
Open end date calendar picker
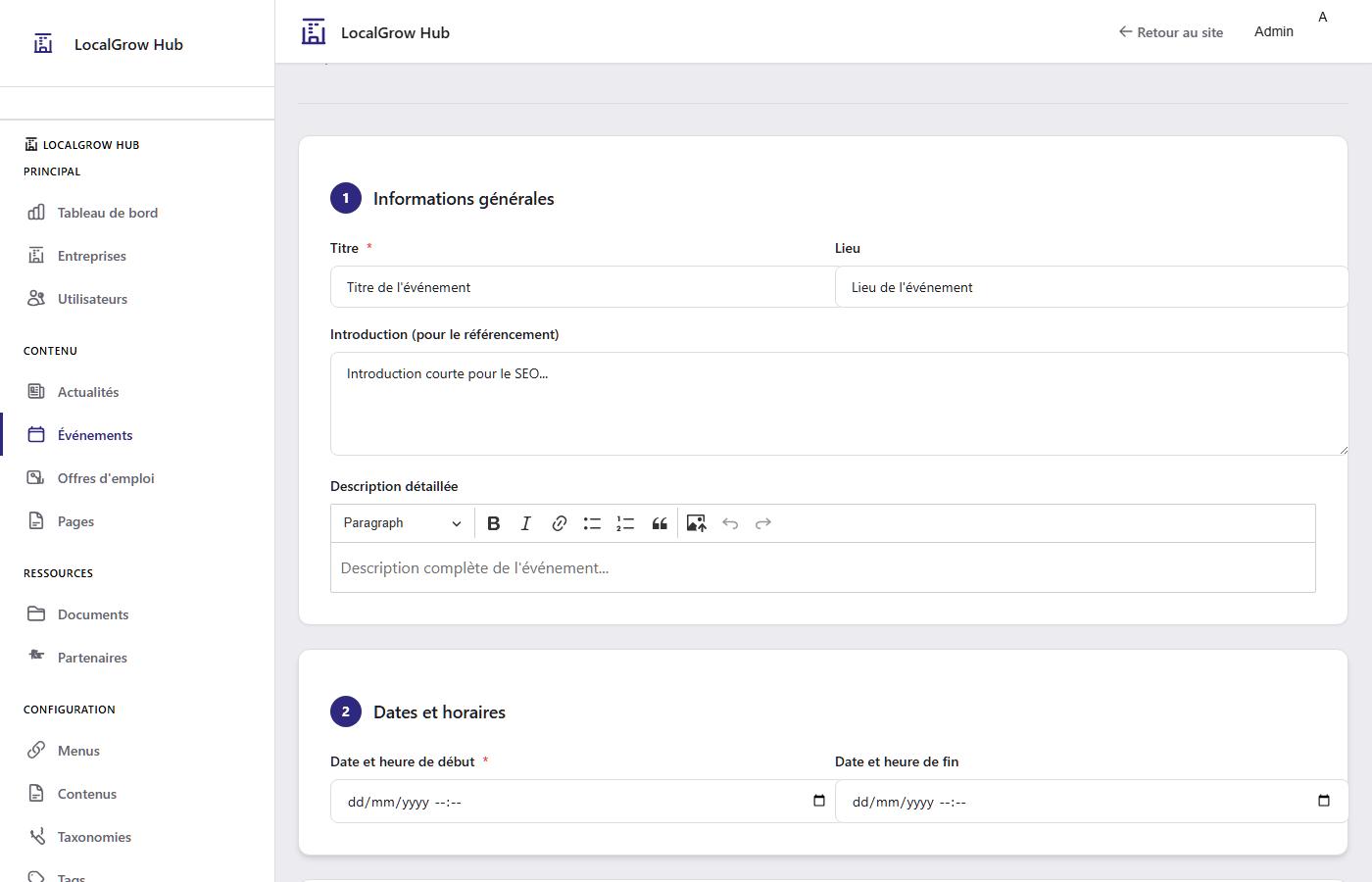[x=1323, y=801]
